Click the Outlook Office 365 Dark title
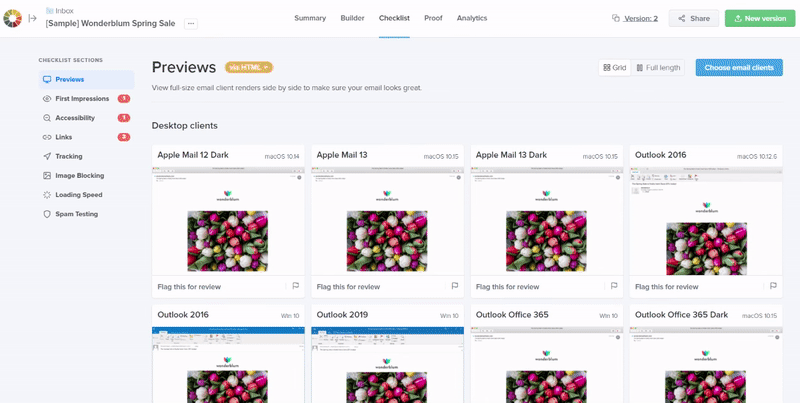Viewport: 800px width, 403px height. pyautogui.click(x=681, y=315)
